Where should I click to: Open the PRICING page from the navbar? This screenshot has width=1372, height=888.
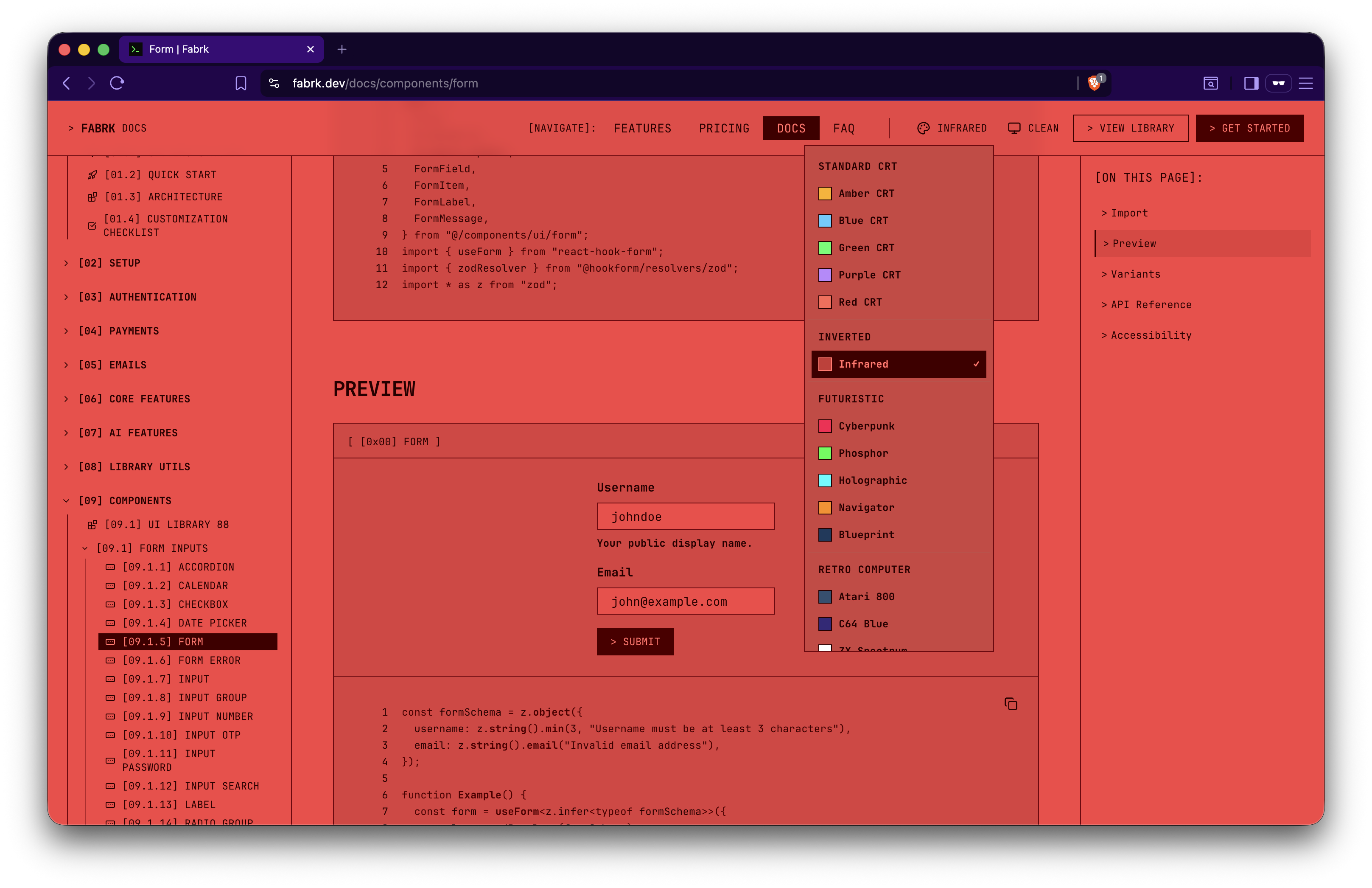[724, 128]
